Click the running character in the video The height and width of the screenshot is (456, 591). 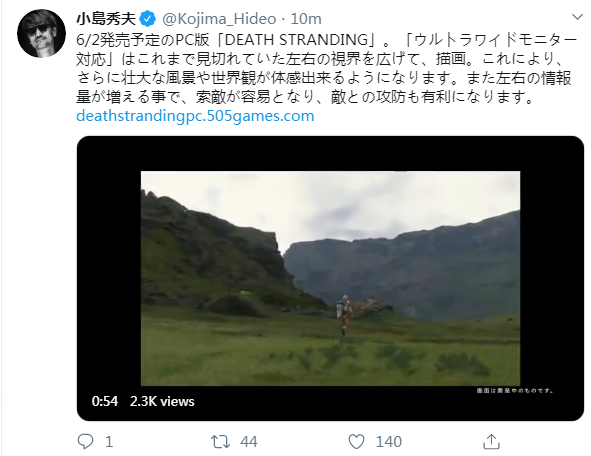[x=344, y=315]
